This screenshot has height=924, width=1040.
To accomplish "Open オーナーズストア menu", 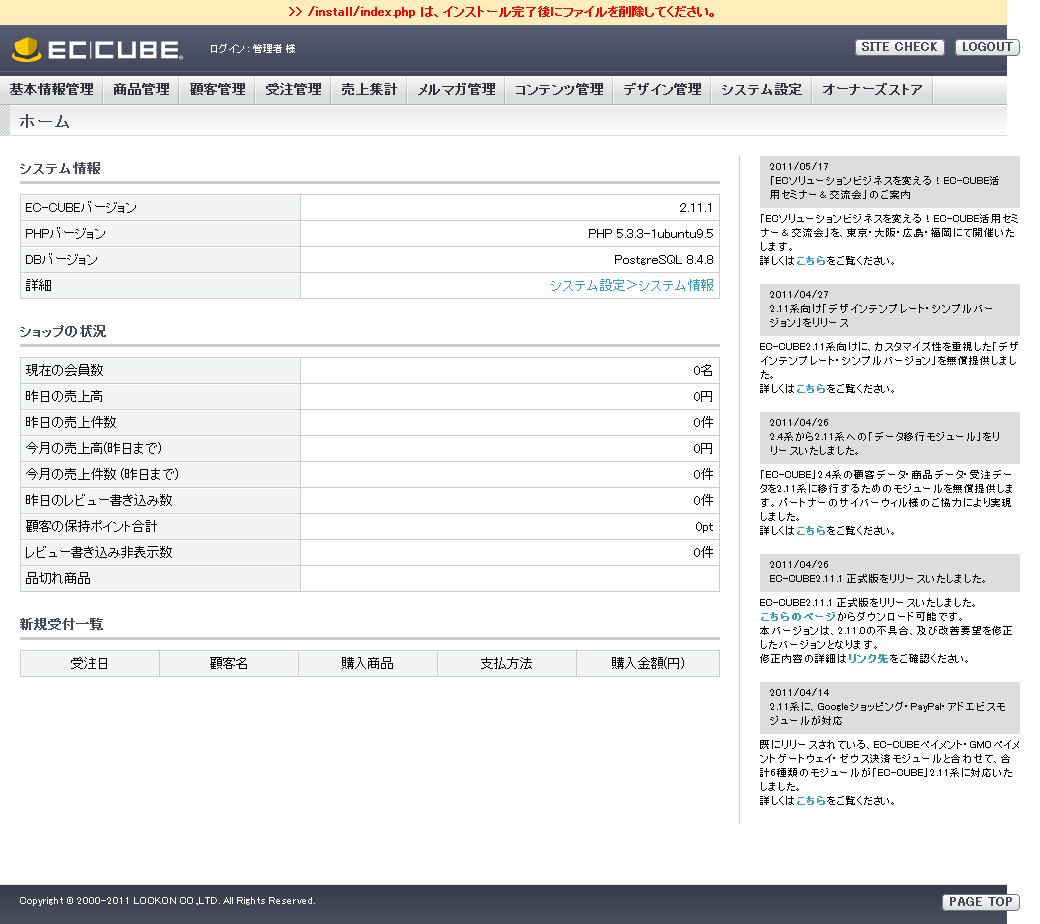I will pos(872,90).
